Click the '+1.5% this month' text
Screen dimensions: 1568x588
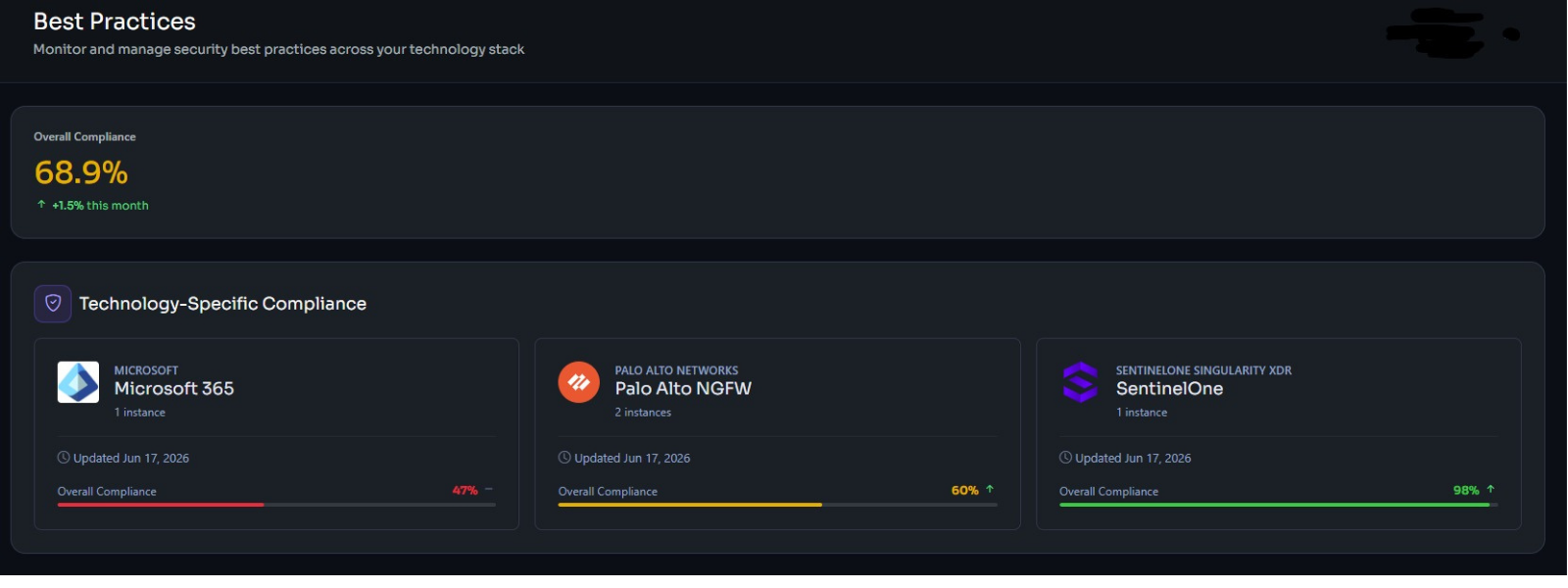[x=100, y=206]
